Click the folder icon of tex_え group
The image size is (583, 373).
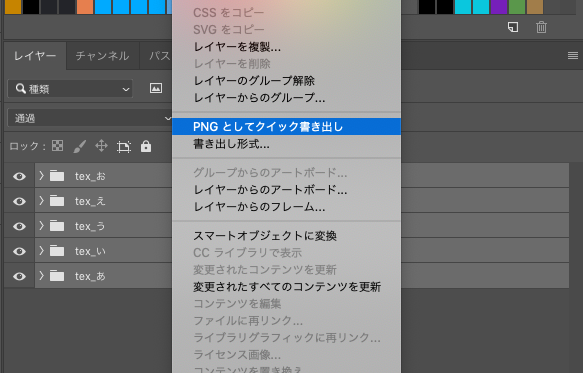coord(57,201)
